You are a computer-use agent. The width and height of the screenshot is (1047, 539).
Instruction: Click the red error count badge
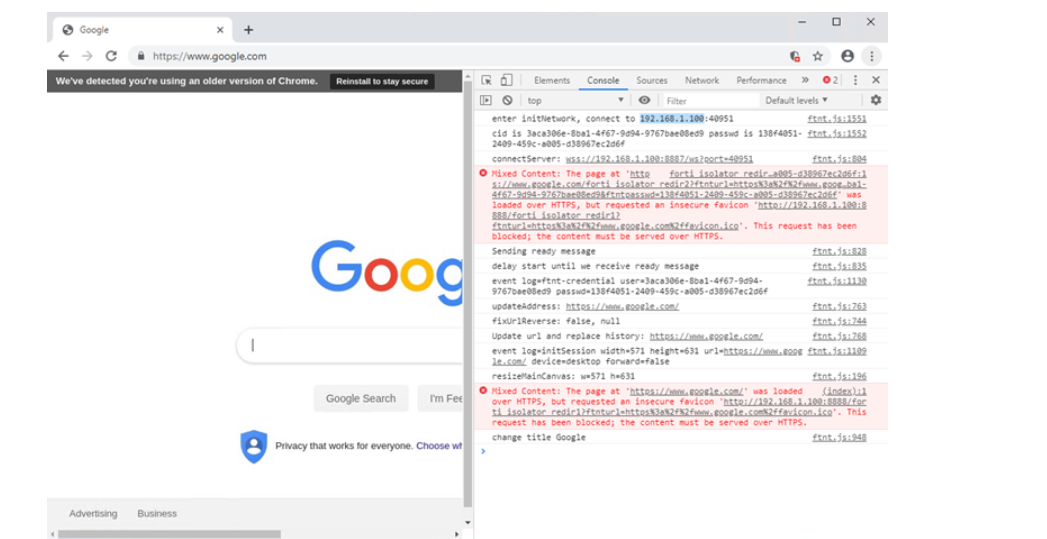830,80
